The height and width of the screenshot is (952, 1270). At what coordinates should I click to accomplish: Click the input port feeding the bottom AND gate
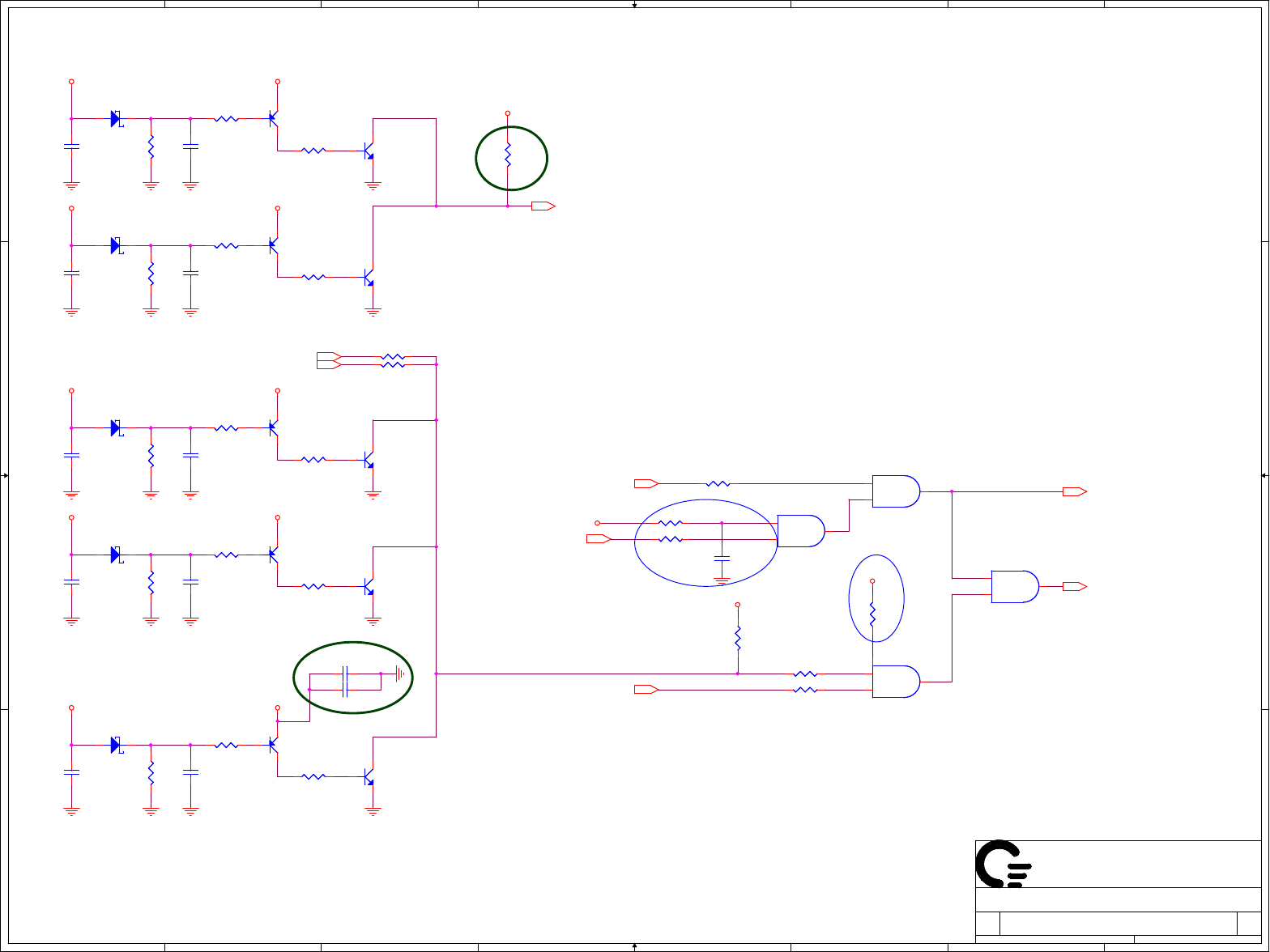[646, 690]
